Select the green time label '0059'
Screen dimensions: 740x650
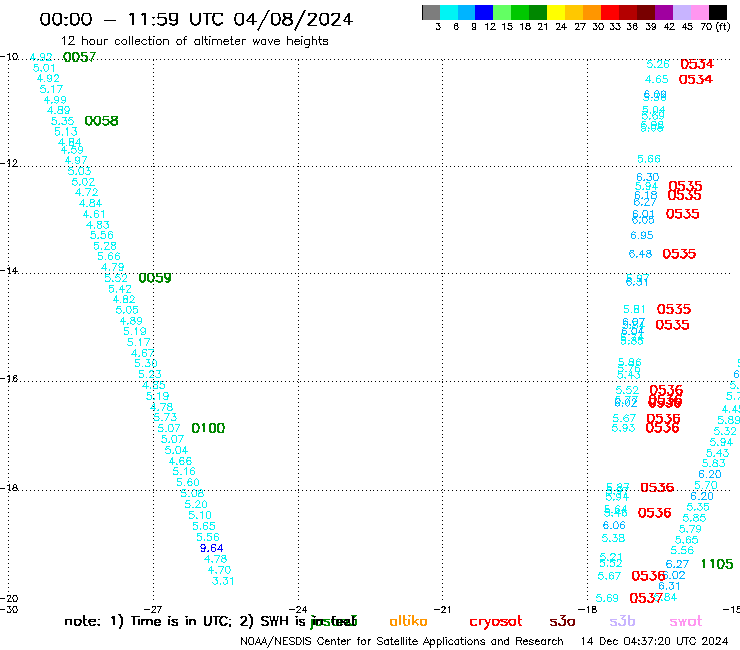click(155, 278)
